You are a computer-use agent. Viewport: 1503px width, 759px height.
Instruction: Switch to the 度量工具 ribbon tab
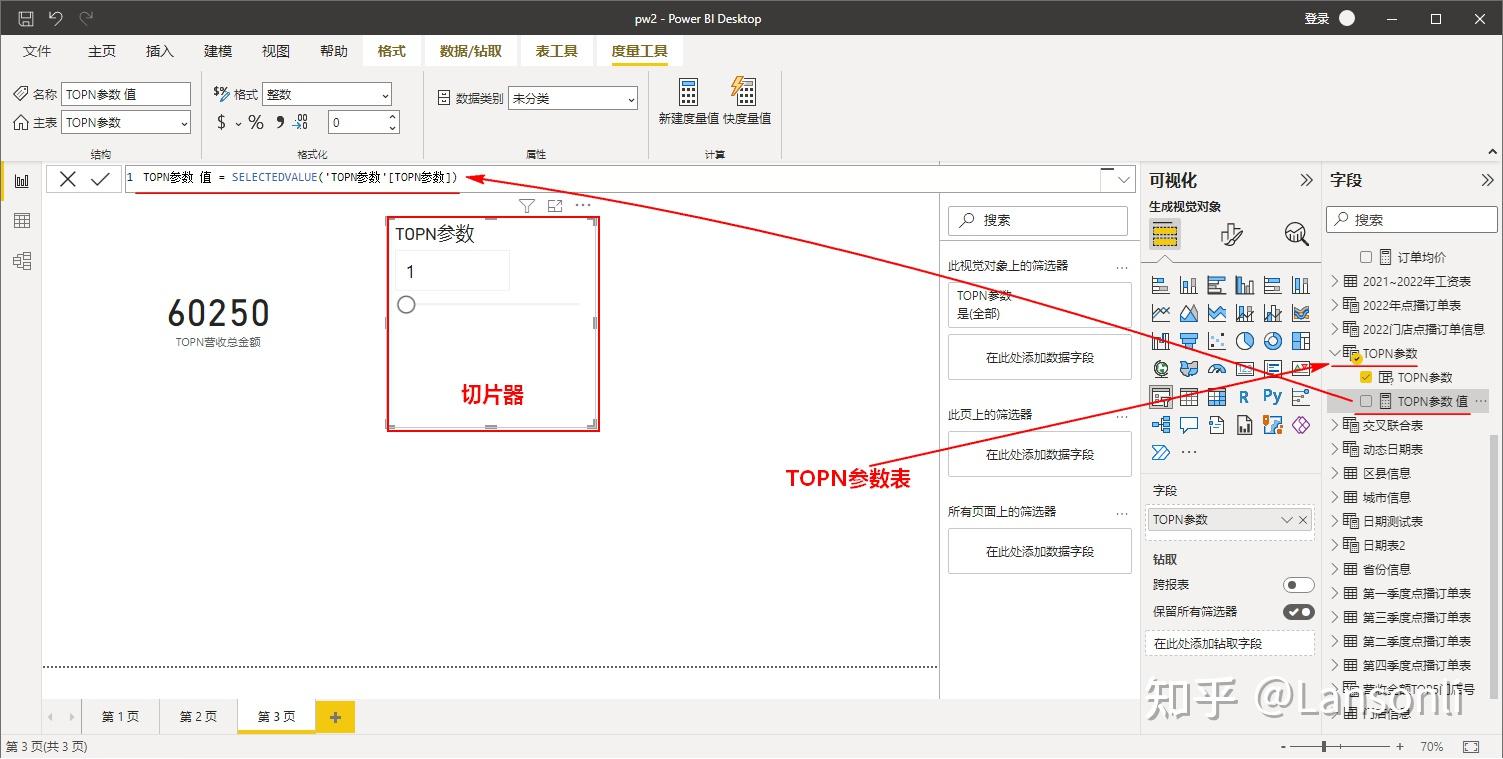point(639,51)
